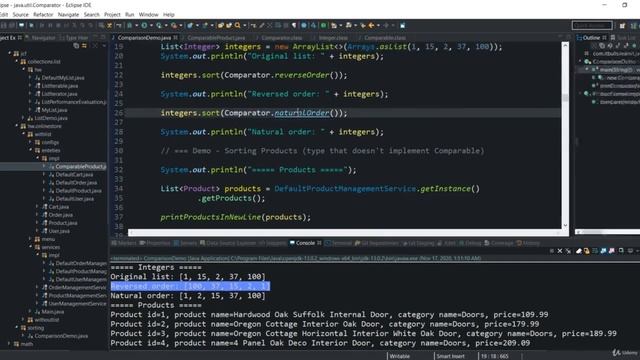
Task: Click highlighted 'Reversed order' console line
Action: (x=190, y=286)
